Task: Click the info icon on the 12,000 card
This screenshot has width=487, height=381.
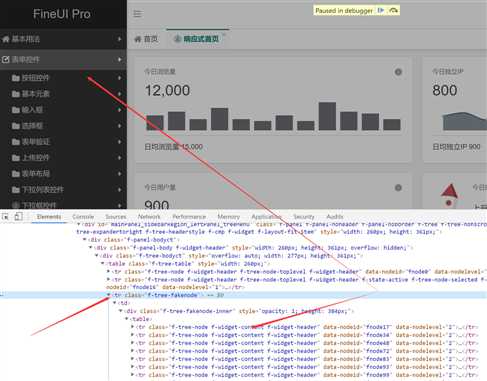Action: [398, 72]
